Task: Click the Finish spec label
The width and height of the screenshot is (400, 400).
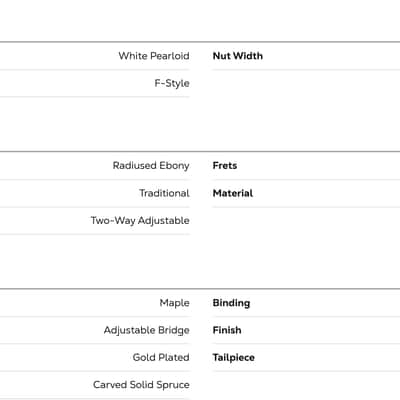Action: 227,330
